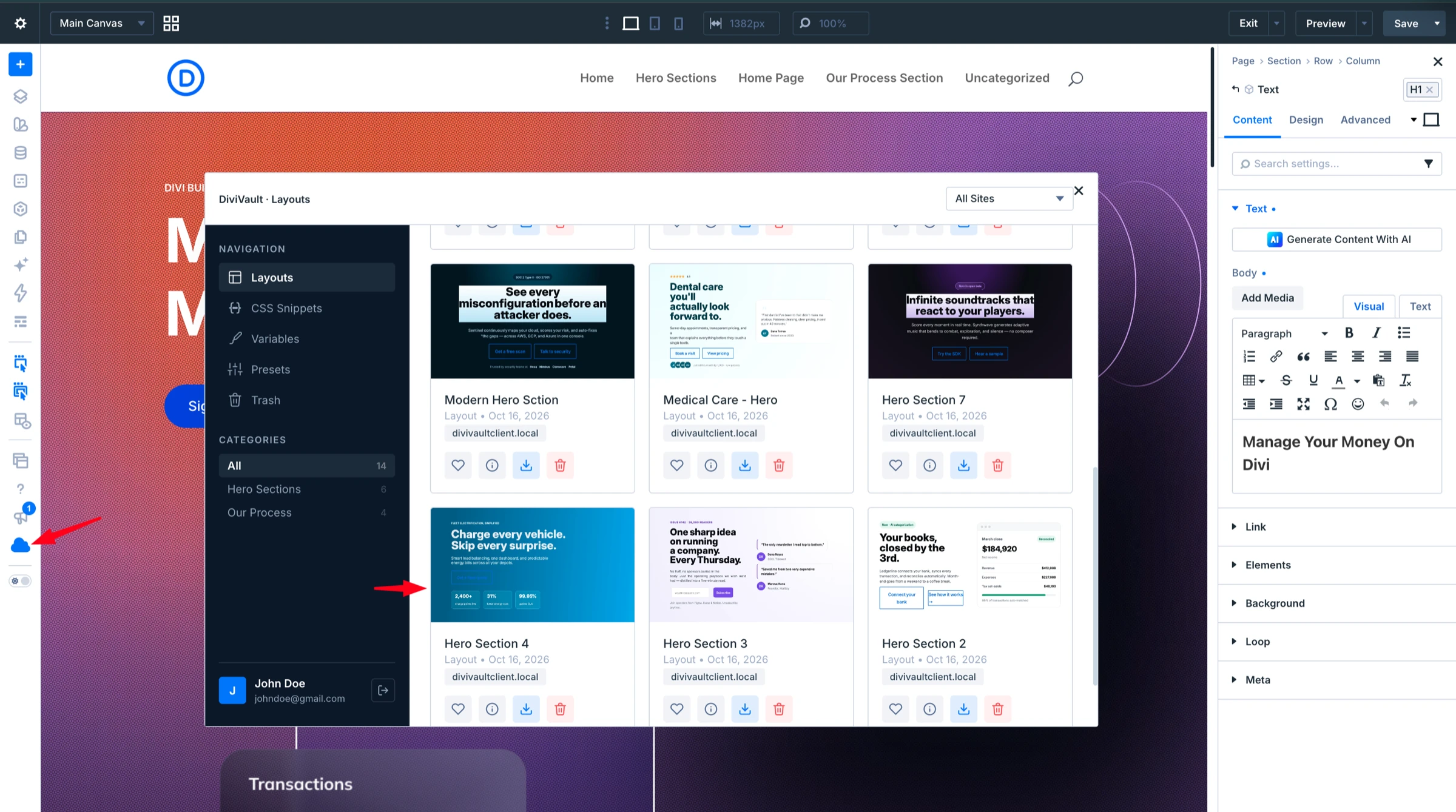Open the All Sites dropdown
1456x812 pixels.
pyautogui.click(x=1009, y=198)
